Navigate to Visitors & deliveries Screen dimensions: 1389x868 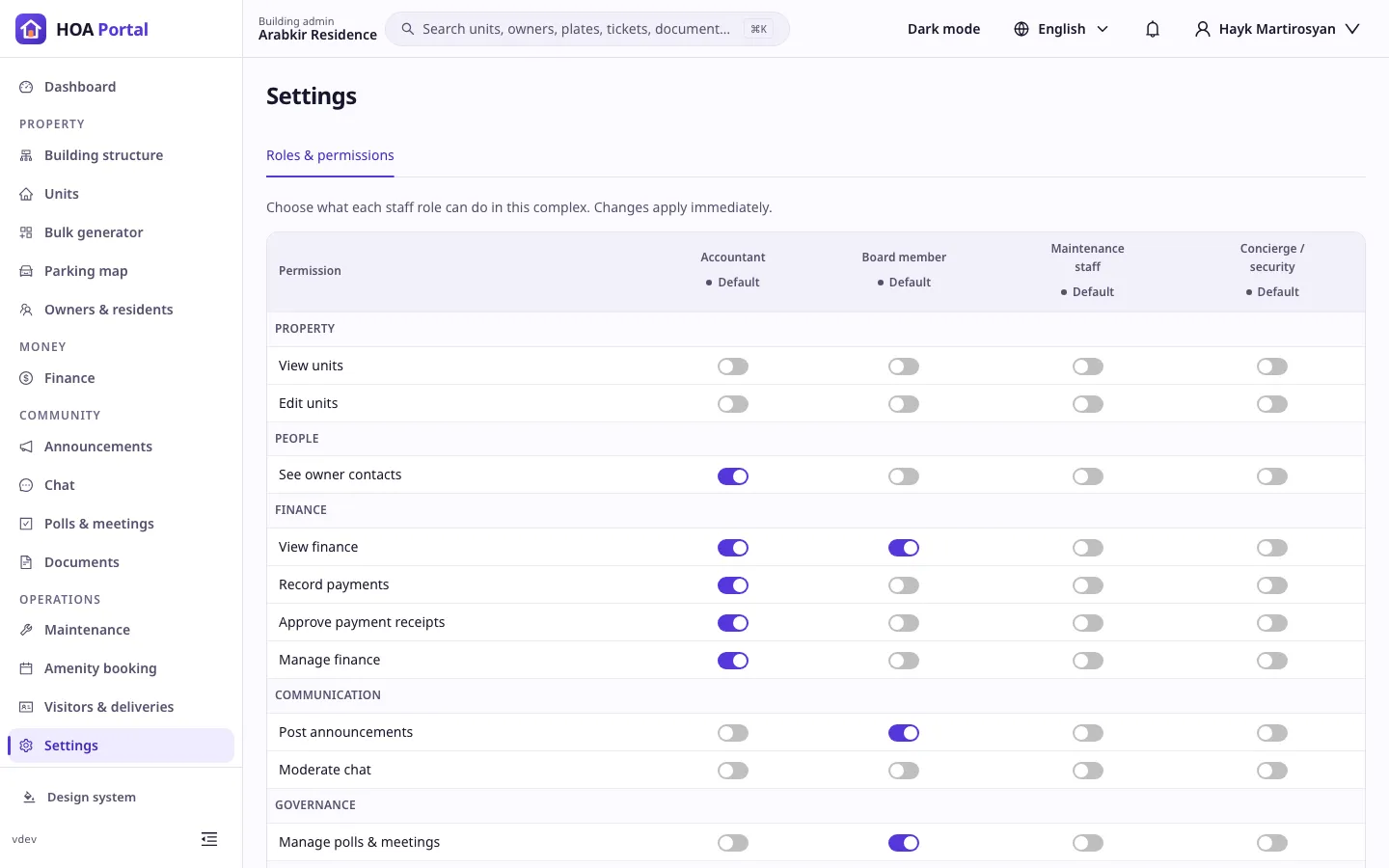click(x=122, y=707)
